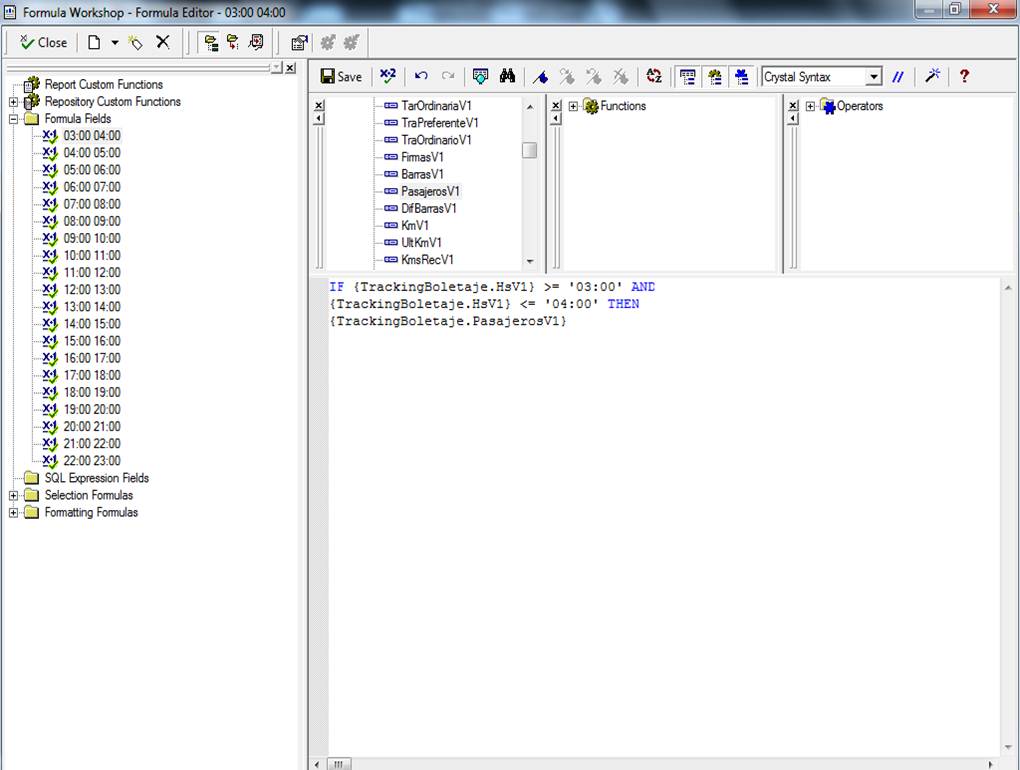
Task: Click the formula Properties icon in top toolbar
Action: [x=299, y=43]
